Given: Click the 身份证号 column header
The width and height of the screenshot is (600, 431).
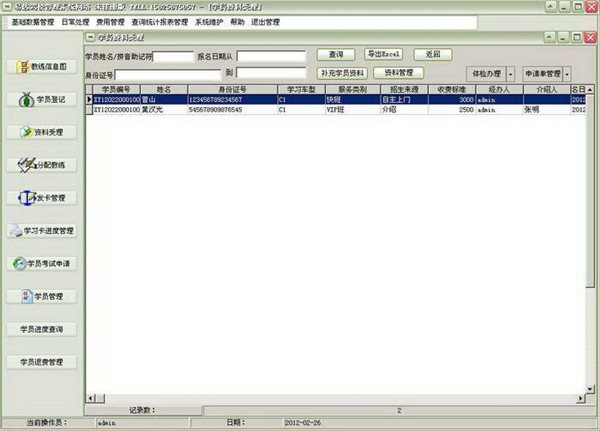Looking at the screenshot, I should tap(233, 90).
